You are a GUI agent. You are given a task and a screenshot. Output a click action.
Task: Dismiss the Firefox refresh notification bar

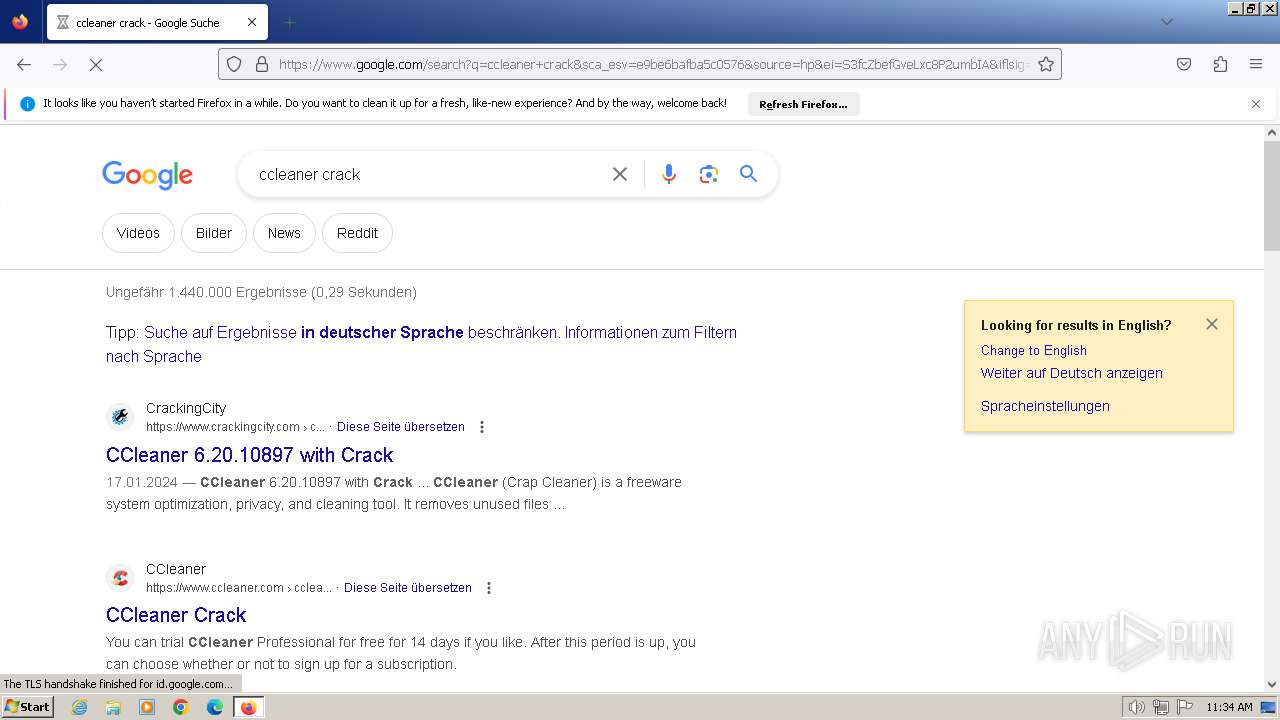tap(1256, 104)
